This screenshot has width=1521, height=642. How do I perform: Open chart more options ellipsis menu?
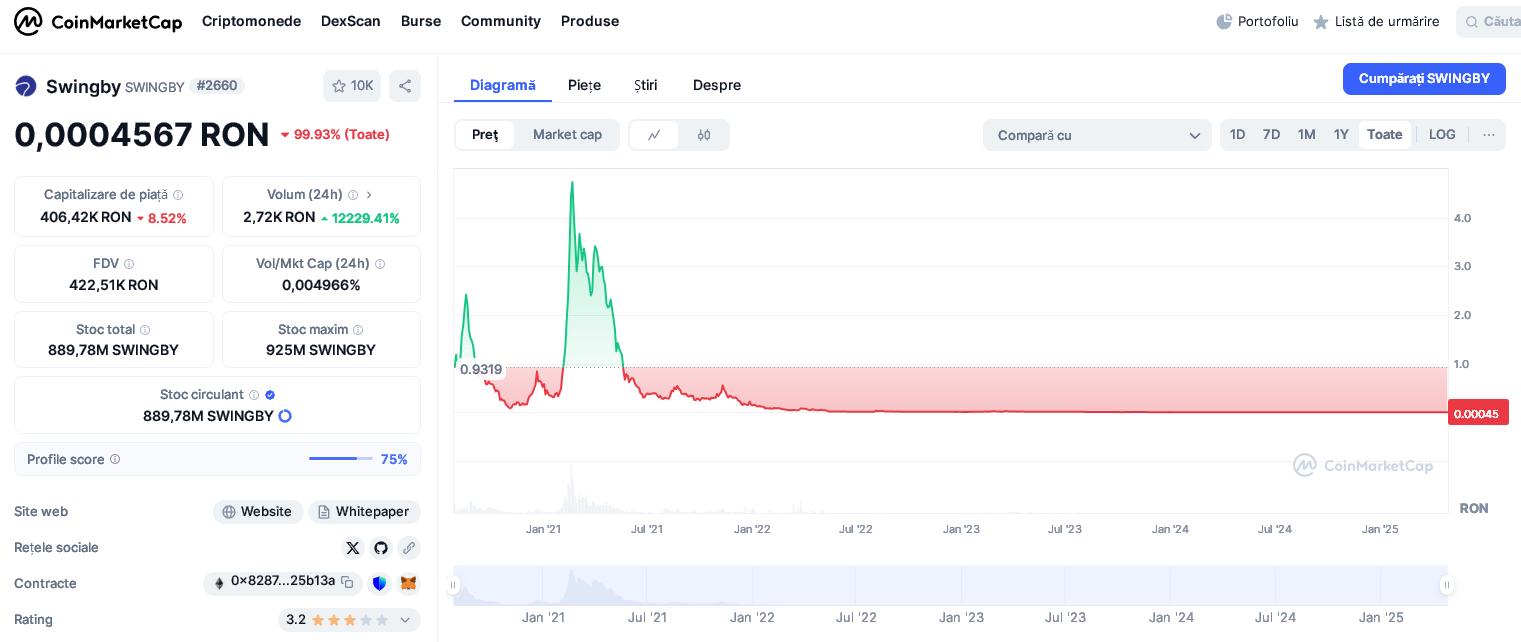pyautogui.click(x=1488, y=135)
